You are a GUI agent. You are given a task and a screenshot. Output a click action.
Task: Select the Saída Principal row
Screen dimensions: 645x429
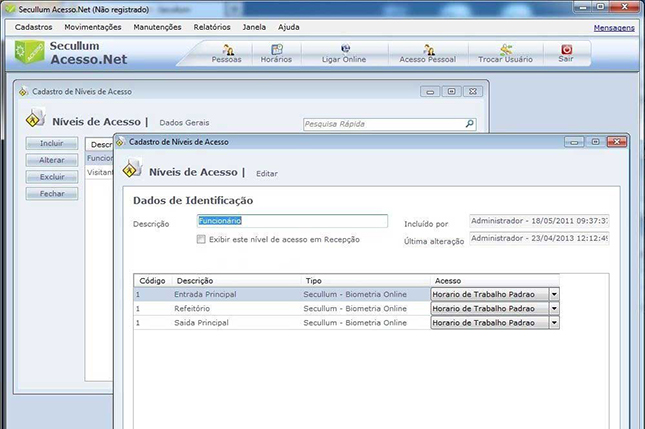(x=346, y=323)
